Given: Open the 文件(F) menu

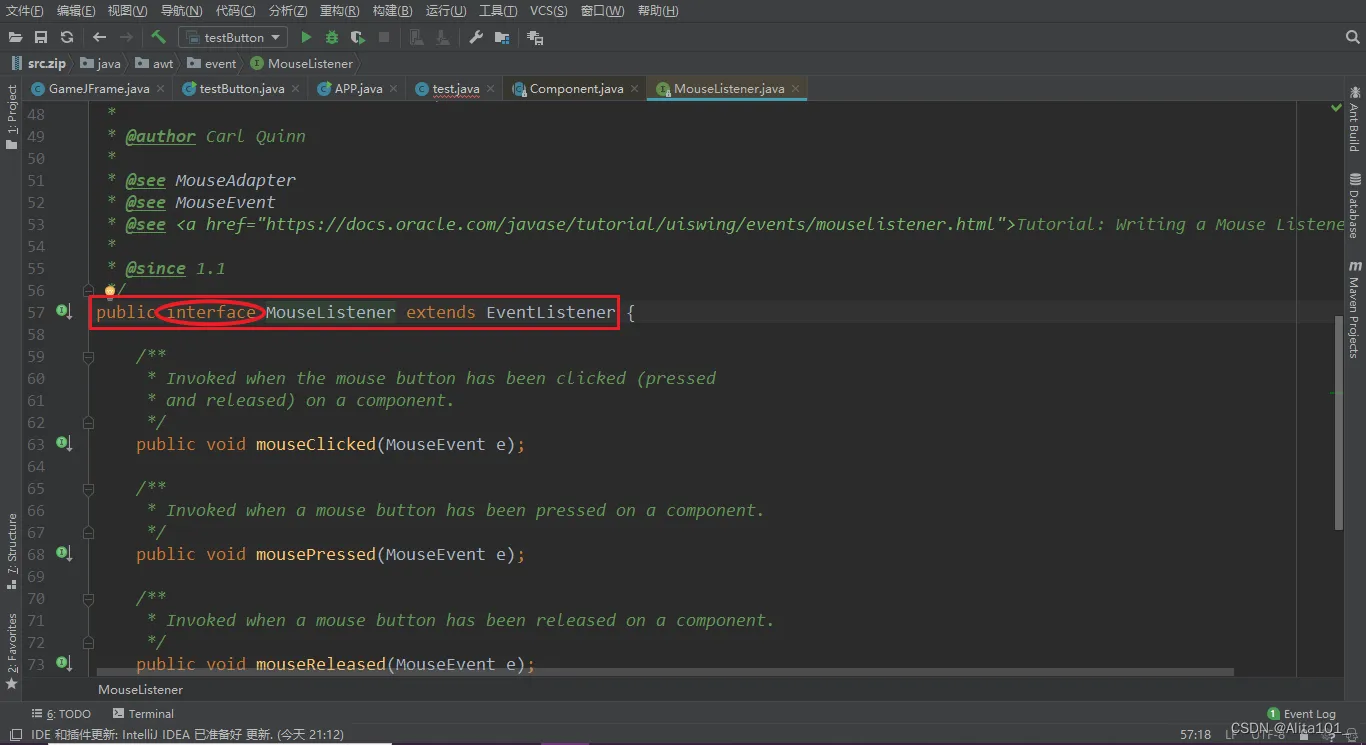Looking at the screenshot, I should click(25, 11).
